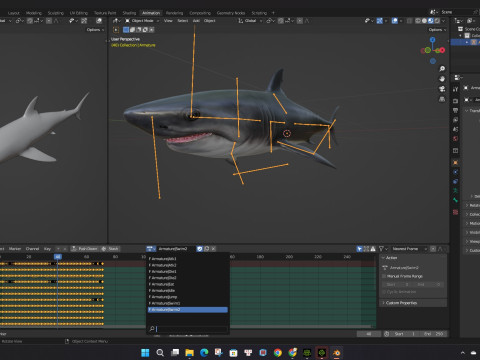Open the Nearest Frame snapping dropdown
Screen dimensions: 480x360
pyautogui.click(x=409, y=249)
